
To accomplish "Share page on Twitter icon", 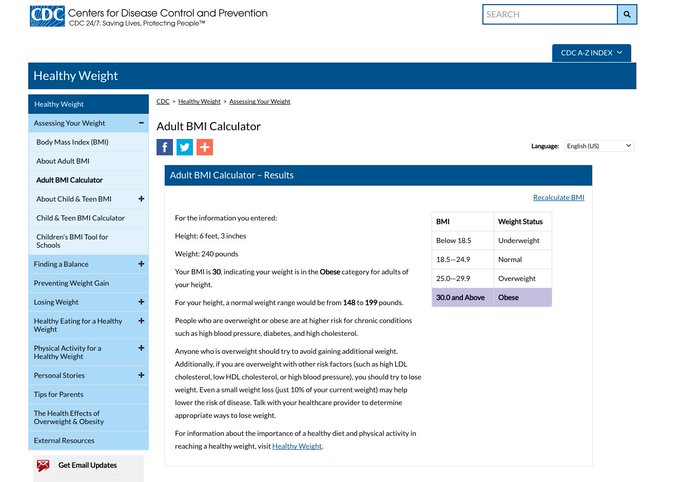I will coord(185,147).
